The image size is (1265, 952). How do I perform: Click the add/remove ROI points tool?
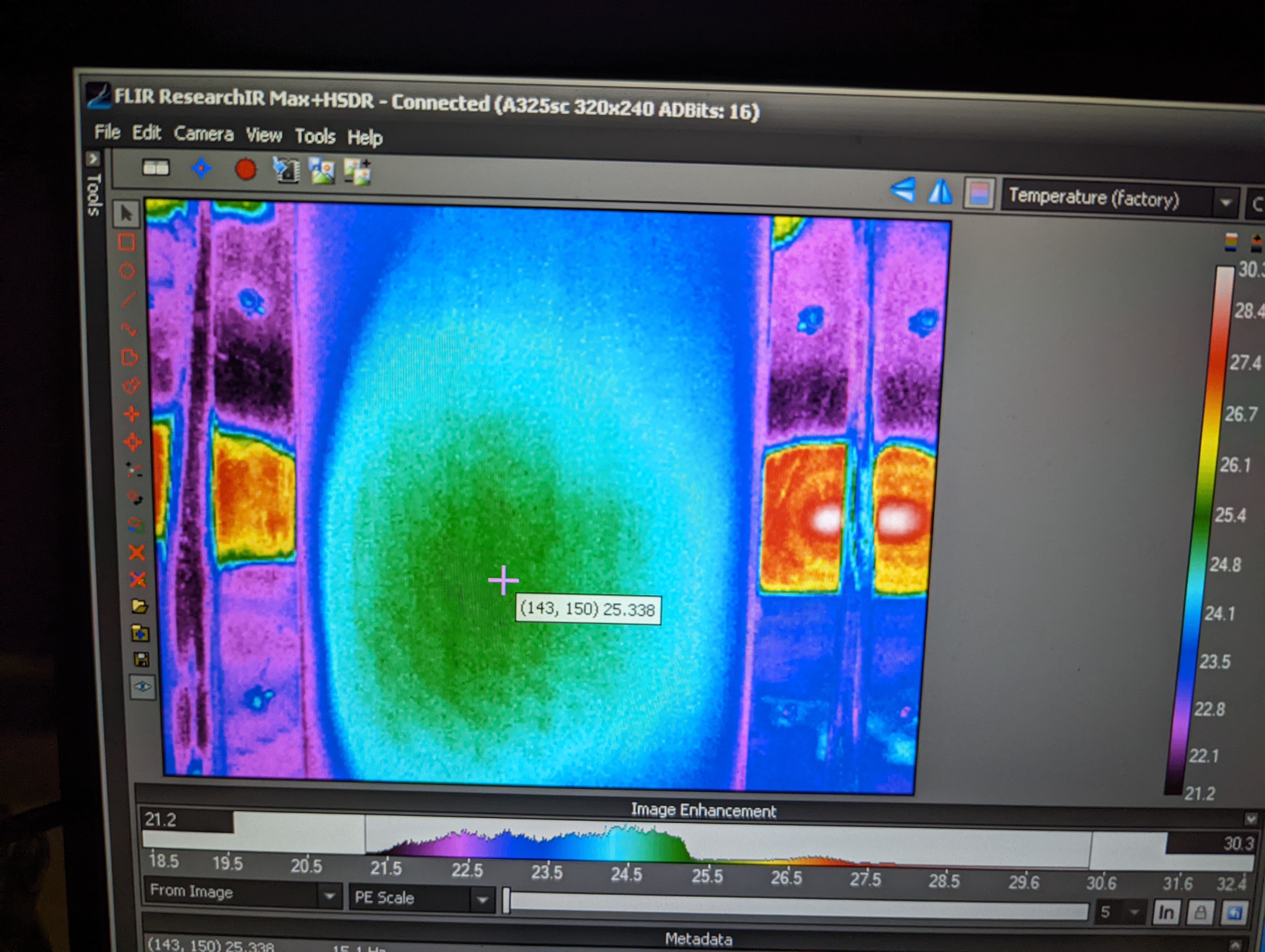point(134,470)
